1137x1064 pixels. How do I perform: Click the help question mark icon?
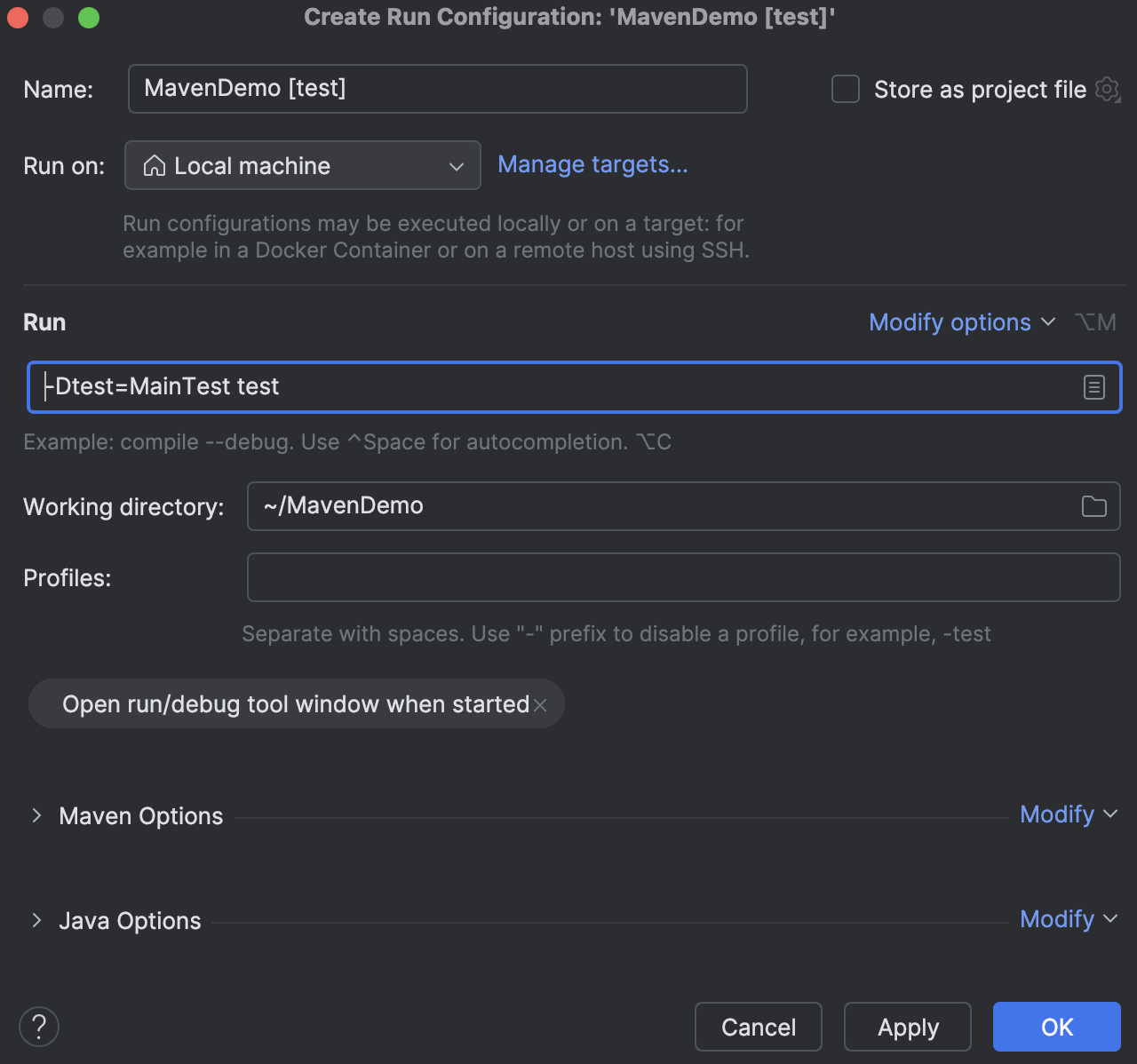click(38, 1026)
